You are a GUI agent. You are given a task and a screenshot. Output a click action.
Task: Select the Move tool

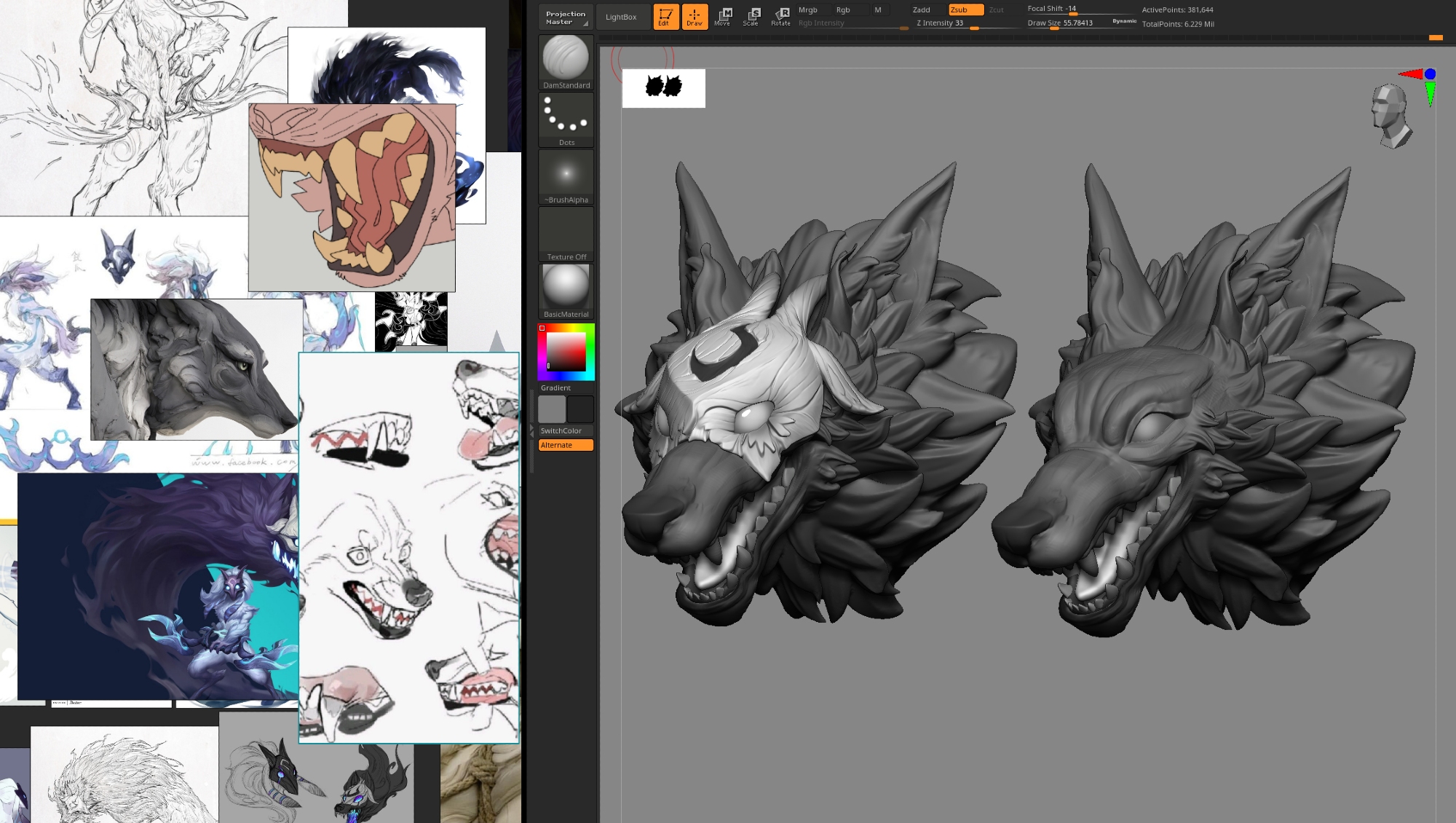[x=723, y=17]
